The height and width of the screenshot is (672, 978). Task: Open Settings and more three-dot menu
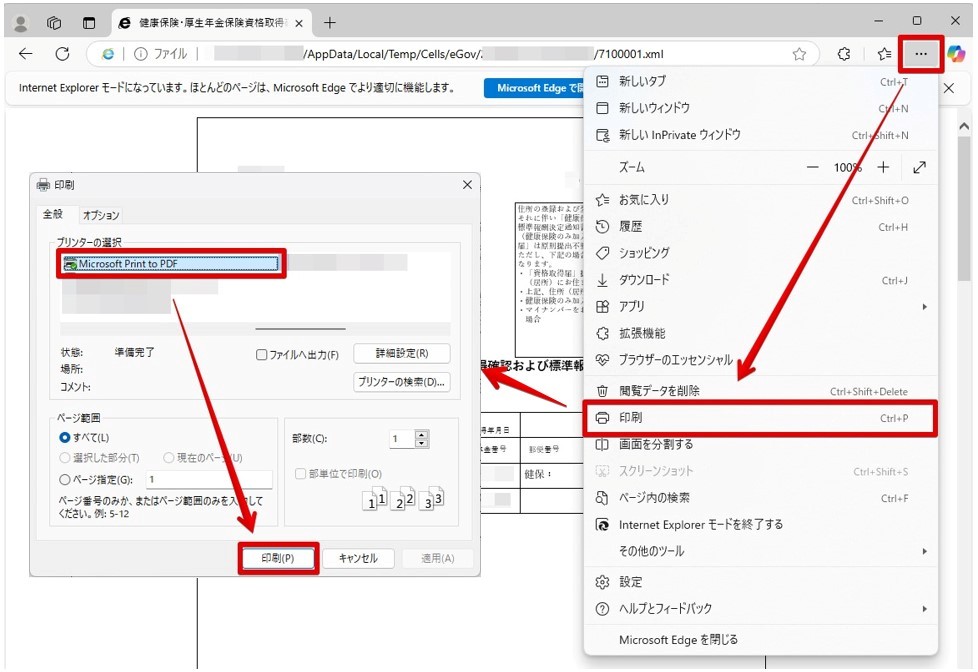point(921,54)
